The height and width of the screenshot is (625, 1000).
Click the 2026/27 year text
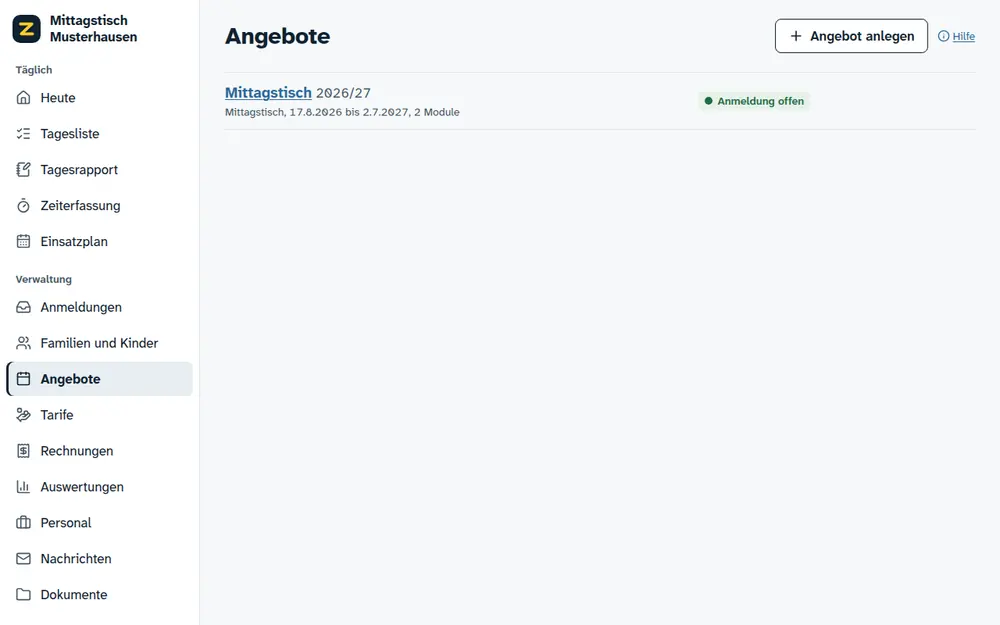343,93
